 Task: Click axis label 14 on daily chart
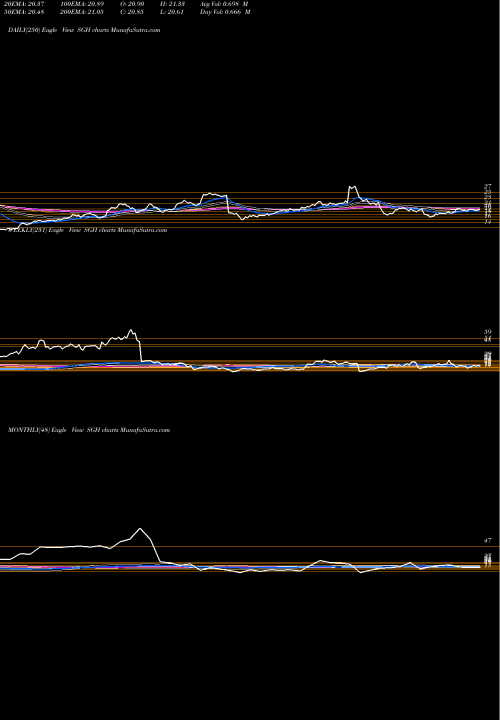click(x=488, y=222)
